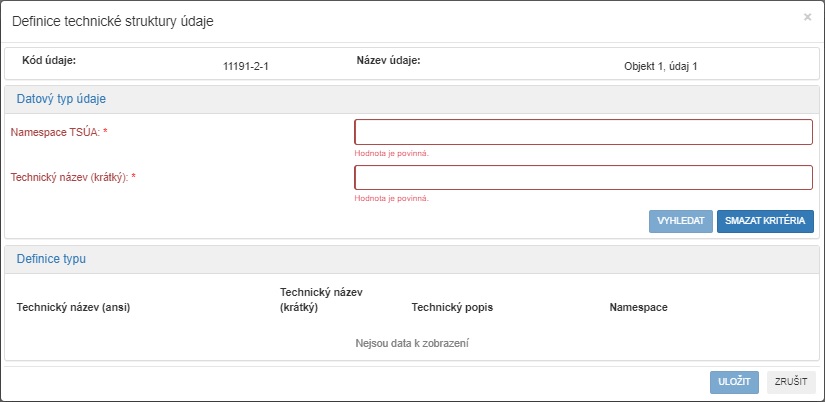825x402 pixels.
Task: Cancel using the ZRUŠIT button
Action: pos(791,382)
